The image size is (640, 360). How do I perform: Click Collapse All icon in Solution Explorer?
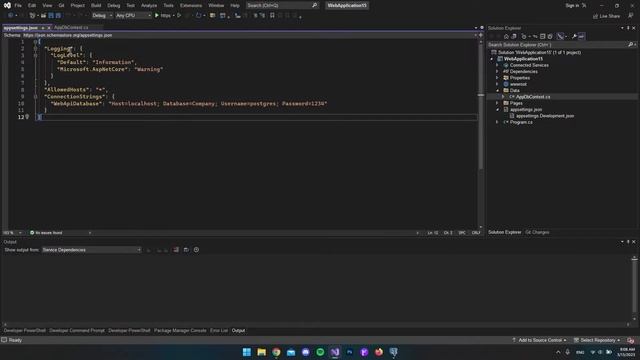click(x=542, y=36)
